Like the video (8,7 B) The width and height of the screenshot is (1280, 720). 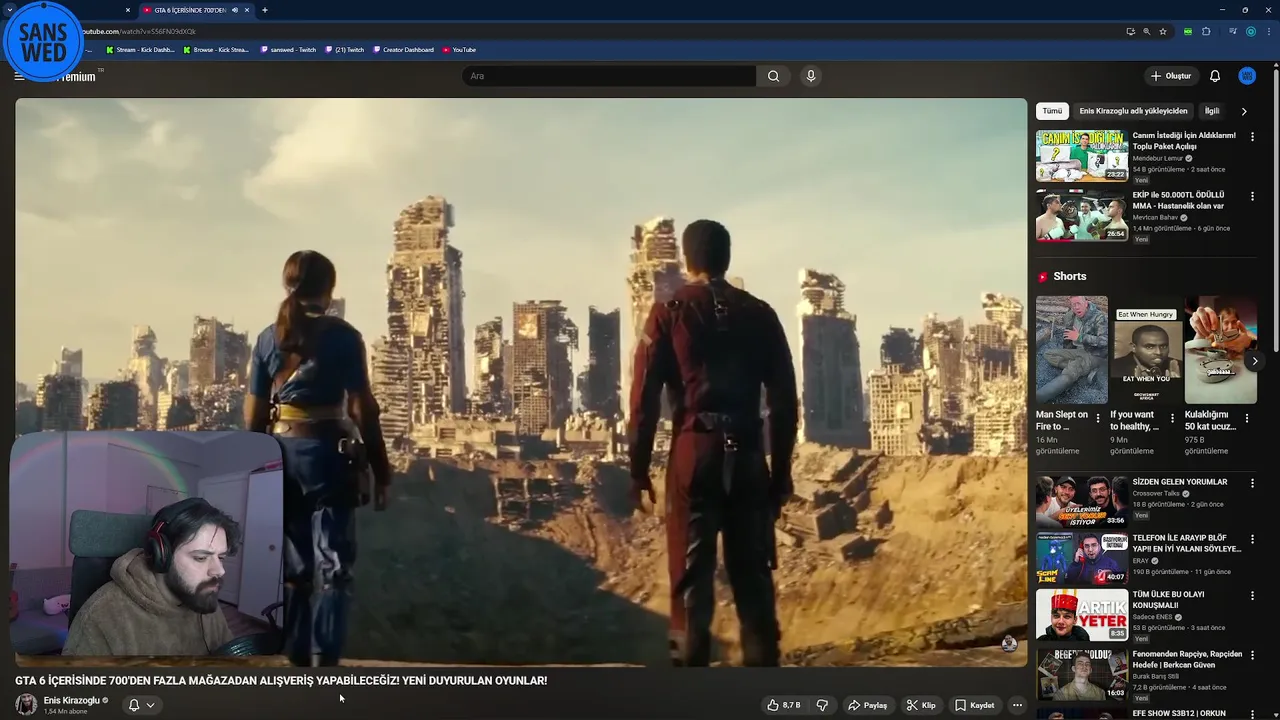pyautogui.click(x=783, y=705)
